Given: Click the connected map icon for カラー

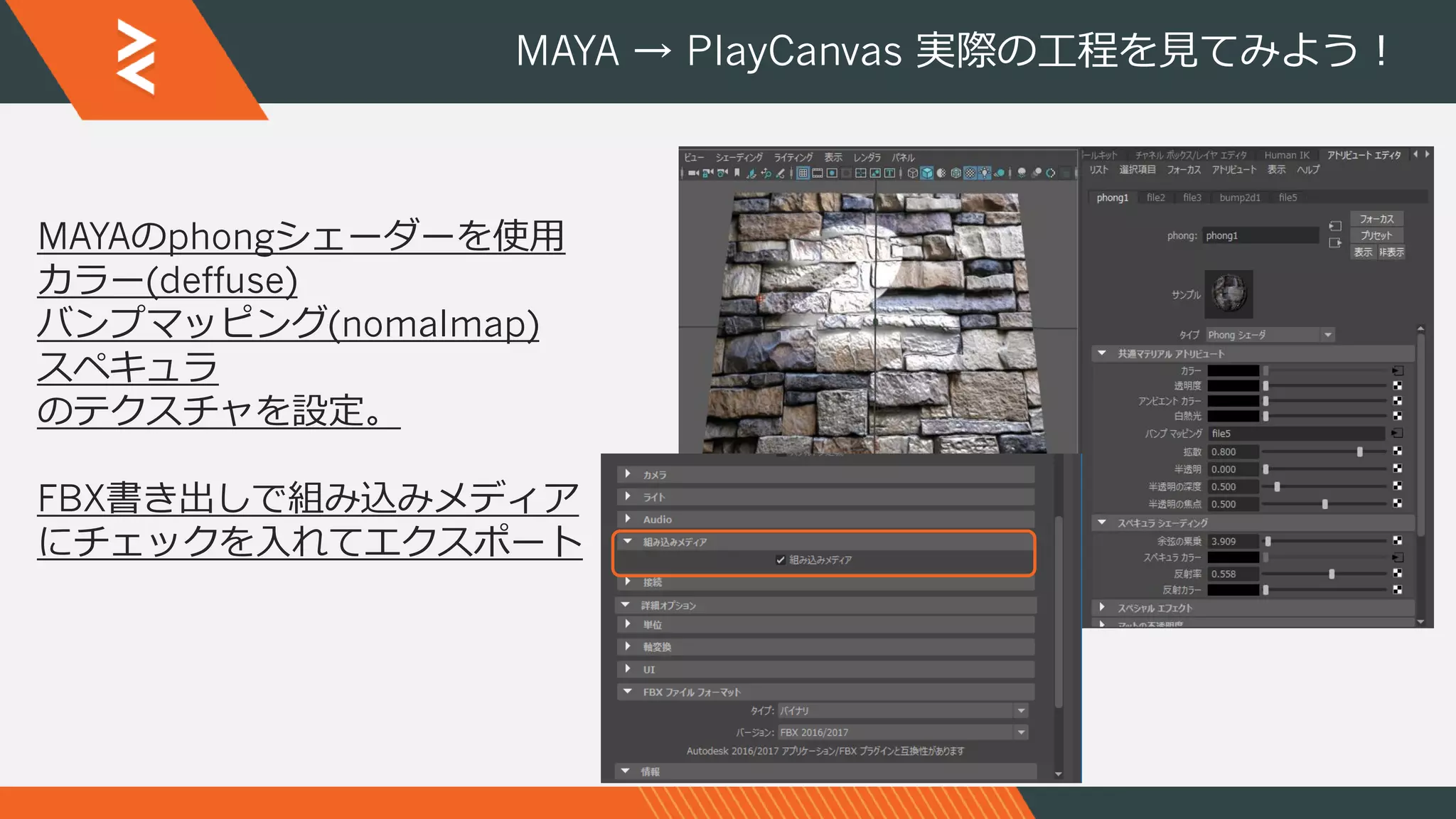Looking at the screenshot, I should [x=1397, y=370].
